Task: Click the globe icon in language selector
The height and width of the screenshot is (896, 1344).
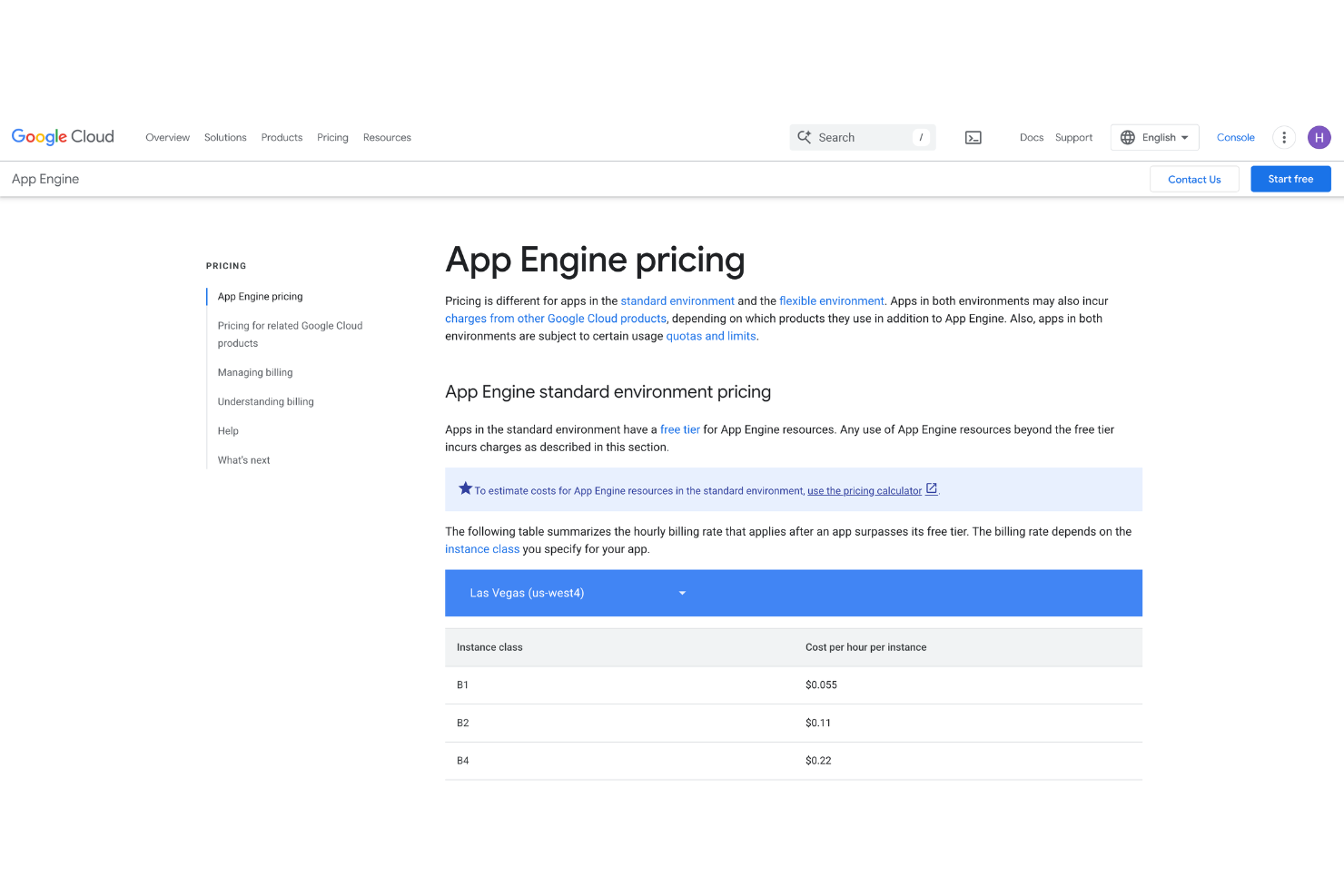Action: click(1128, 137)
